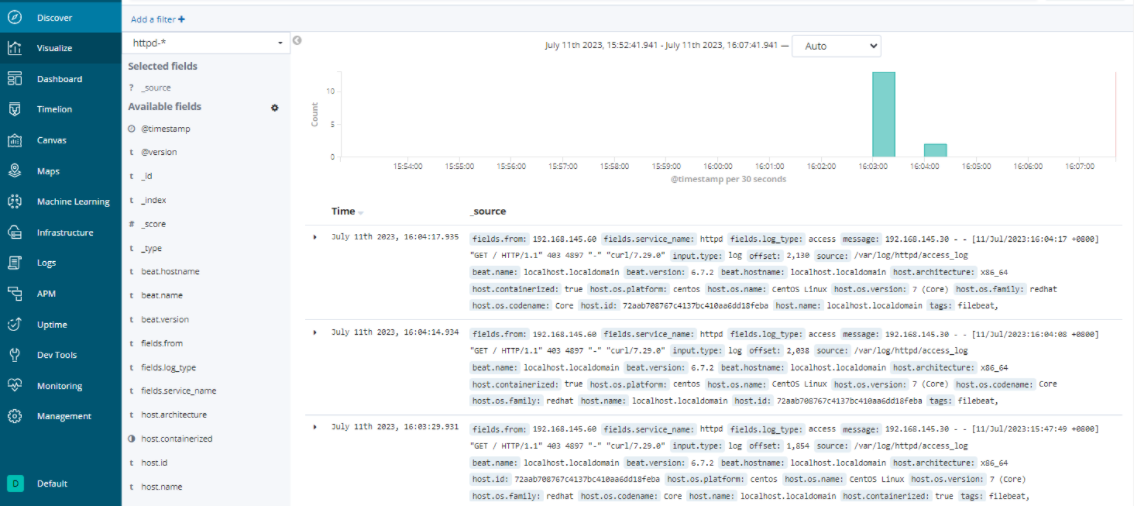The image size is (1137, 510).
Task: Open the Dashboard section
Action: click(59, 79)
